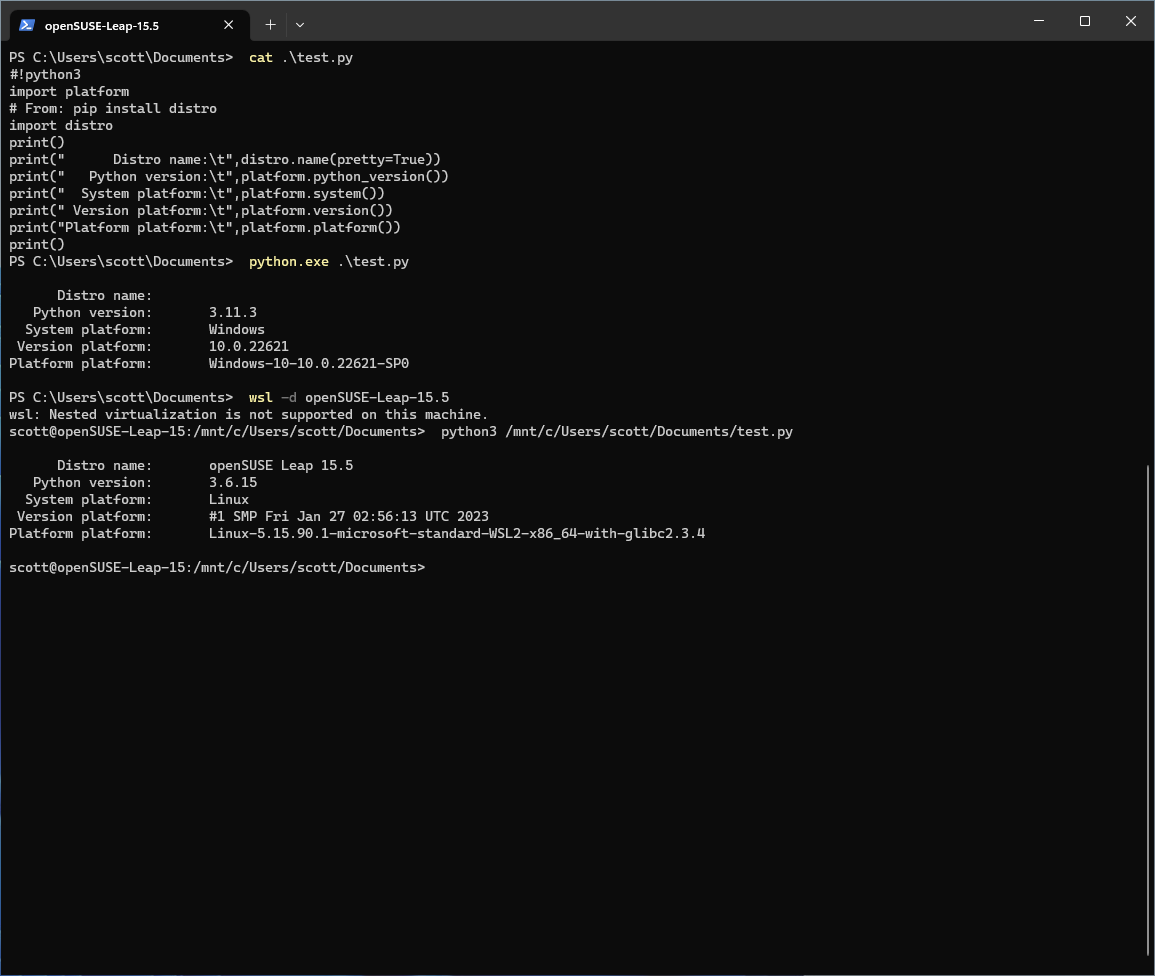This screenshot has height=976, width=1155.
Task: Click the "wsl -d openSUSE-Leap-15.5" command
Action: tap(348, 397)
